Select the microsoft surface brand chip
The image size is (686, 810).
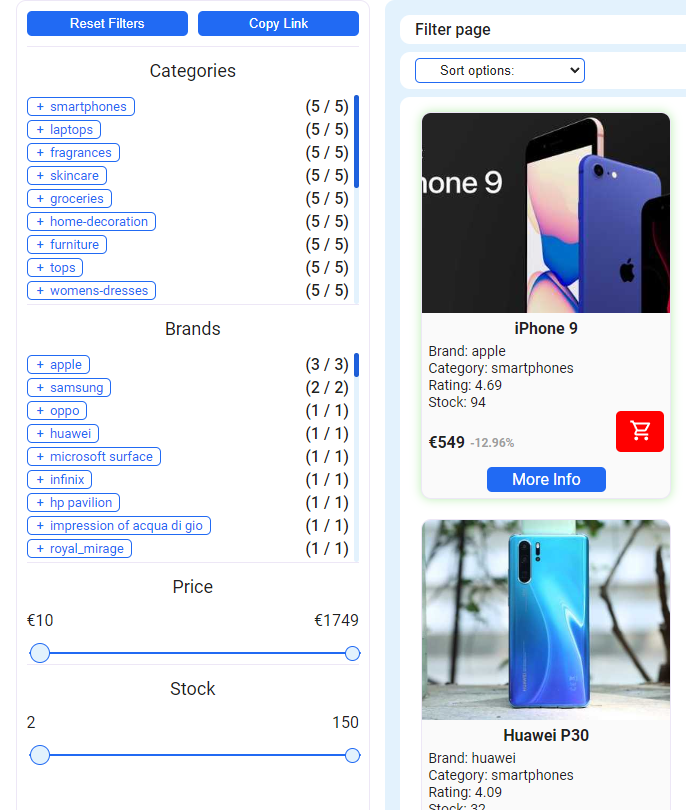coord(94,456)
